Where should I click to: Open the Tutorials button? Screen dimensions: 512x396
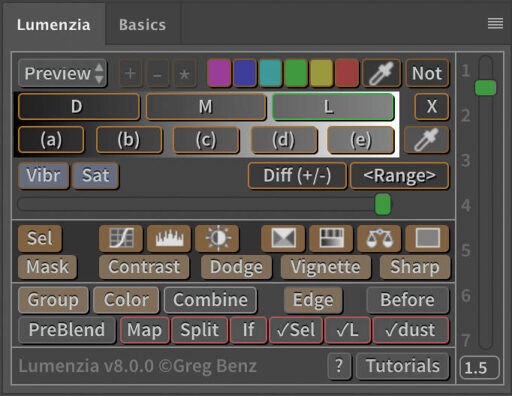(403, 366)
